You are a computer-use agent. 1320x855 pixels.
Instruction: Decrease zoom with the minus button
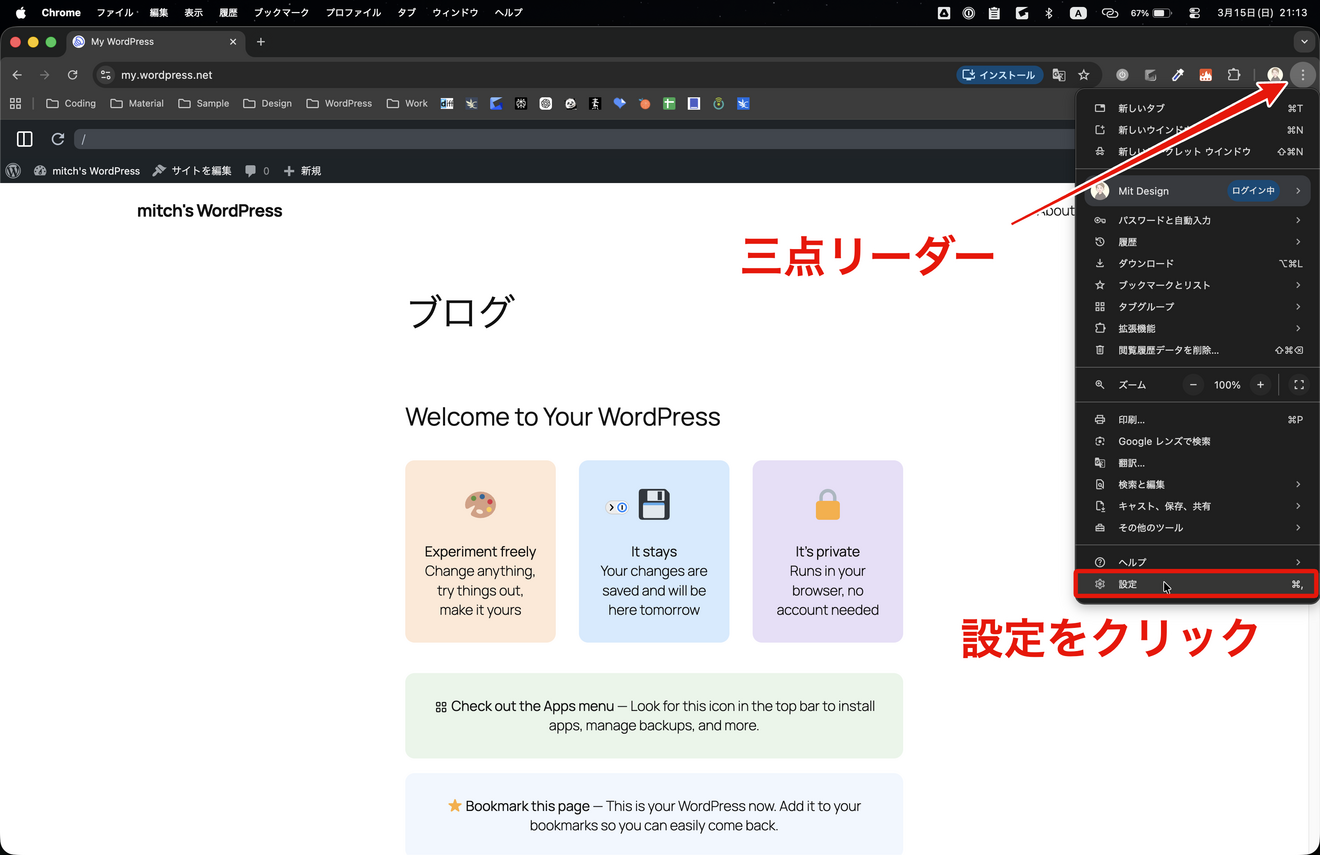click(x=1193, y=385)
